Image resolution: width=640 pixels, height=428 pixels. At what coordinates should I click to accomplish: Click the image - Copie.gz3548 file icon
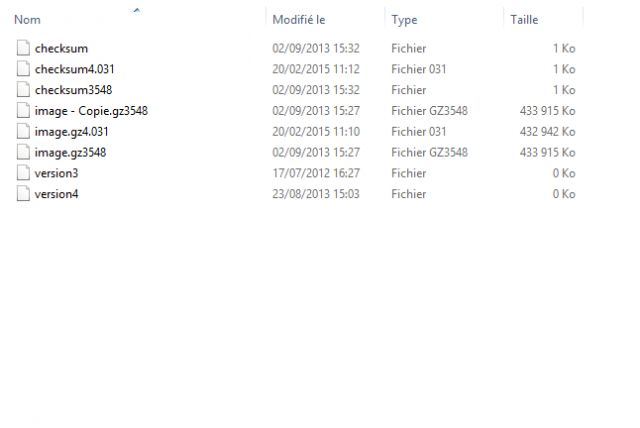click(x=23, y=111)
